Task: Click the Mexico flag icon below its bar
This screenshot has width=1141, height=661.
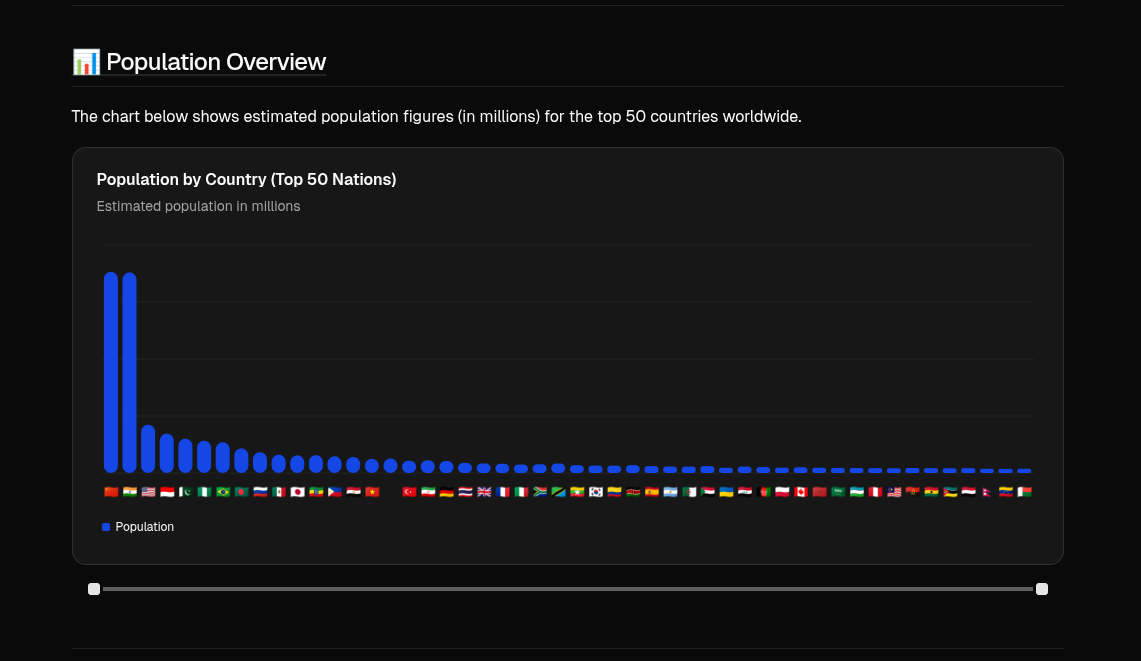Action: pyautogui.click(x=279, y=491)
